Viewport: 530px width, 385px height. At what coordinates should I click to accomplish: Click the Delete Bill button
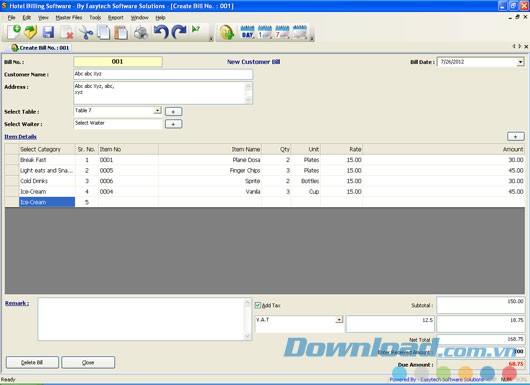(x=32, y=362)
